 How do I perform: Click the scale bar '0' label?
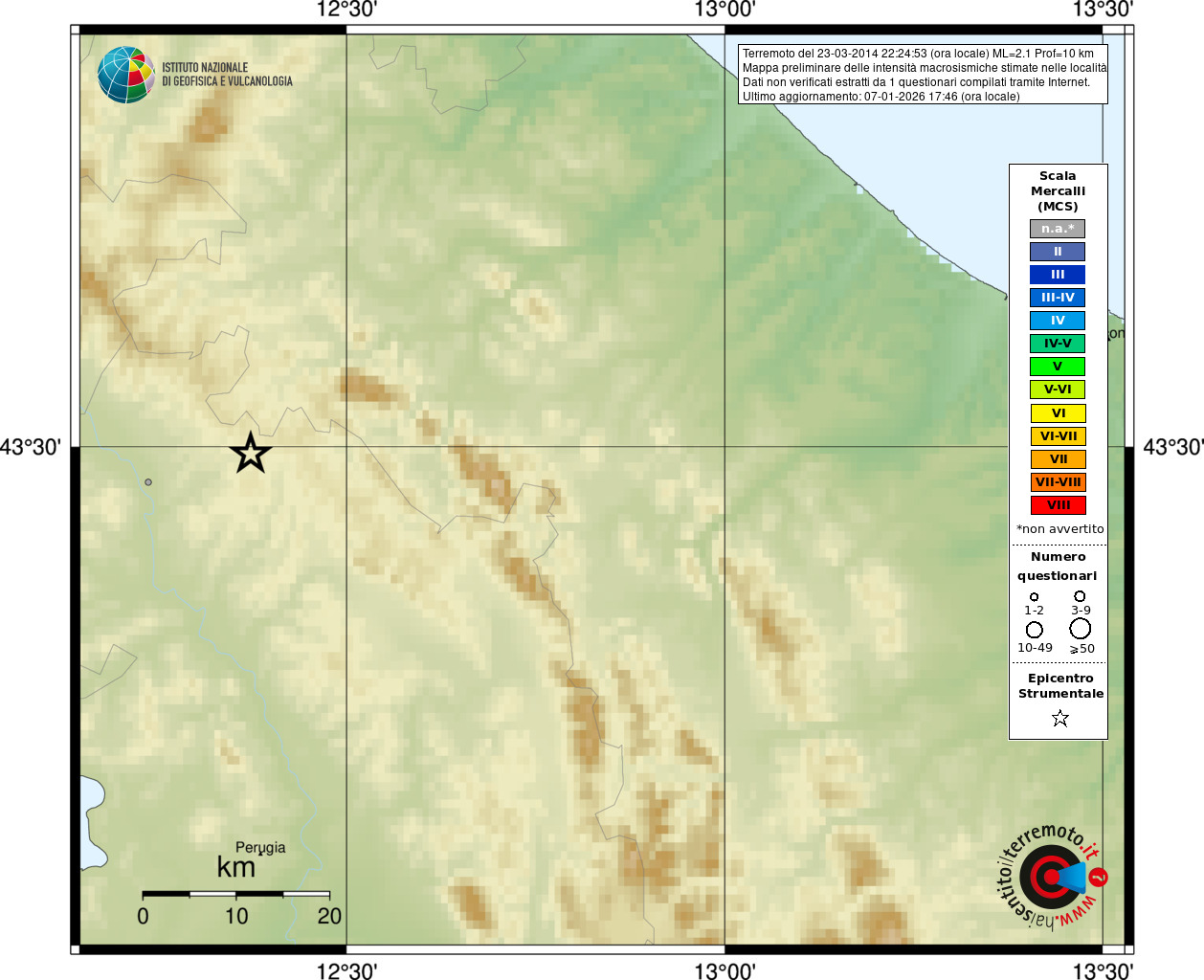click(143, 917)
